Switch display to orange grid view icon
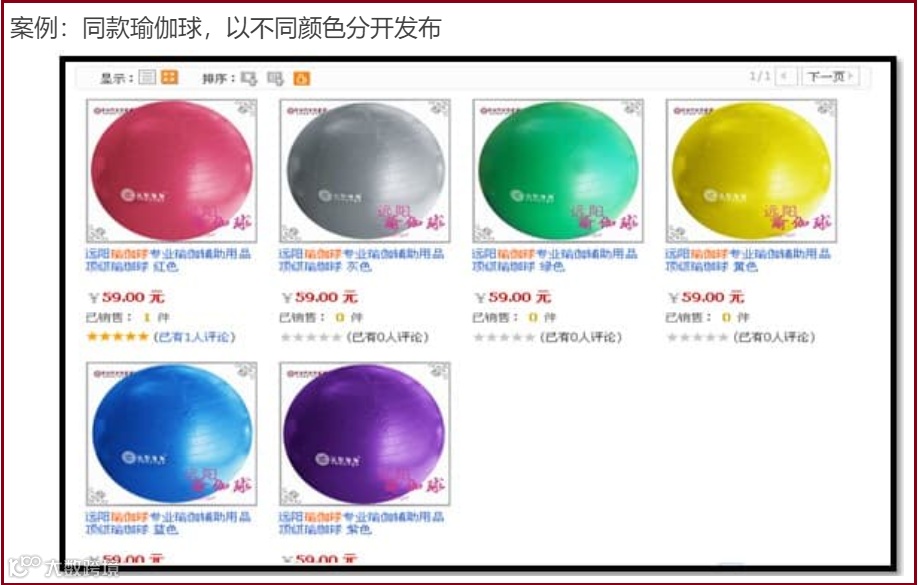 click(169, 77)
